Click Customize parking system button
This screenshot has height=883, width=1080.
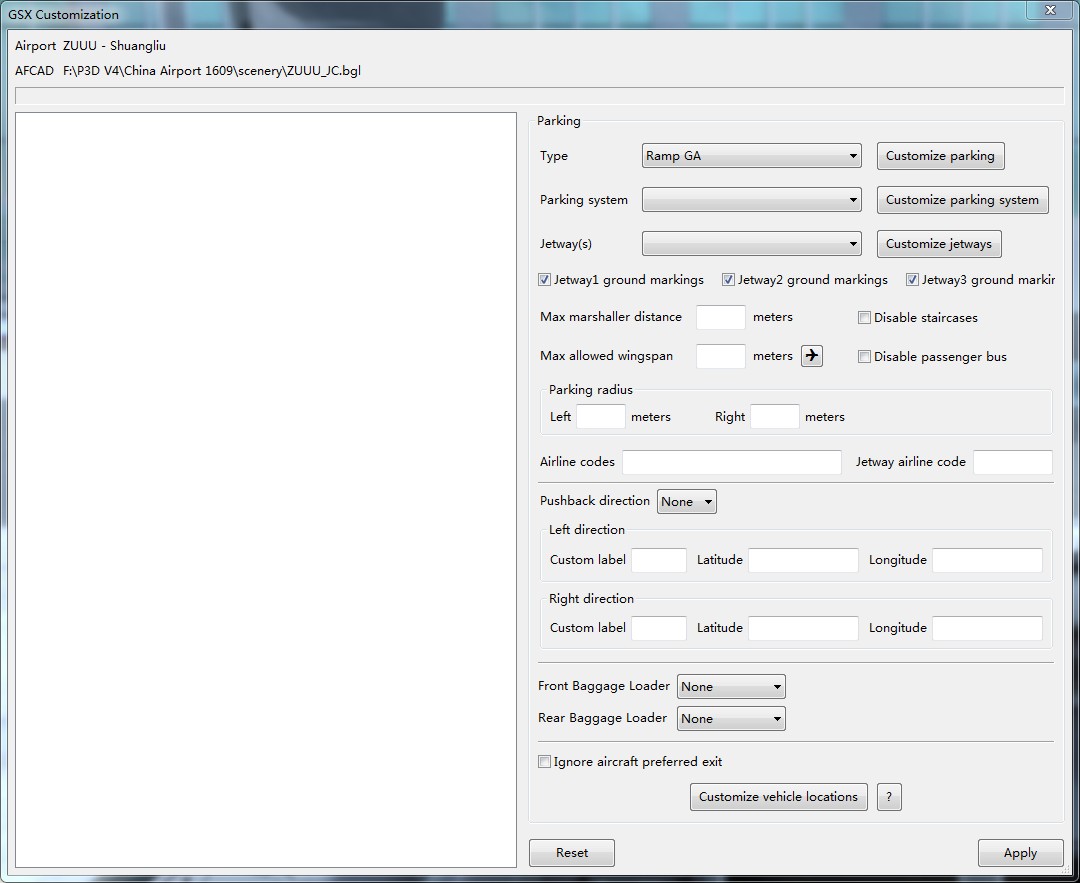coord(962,200)
